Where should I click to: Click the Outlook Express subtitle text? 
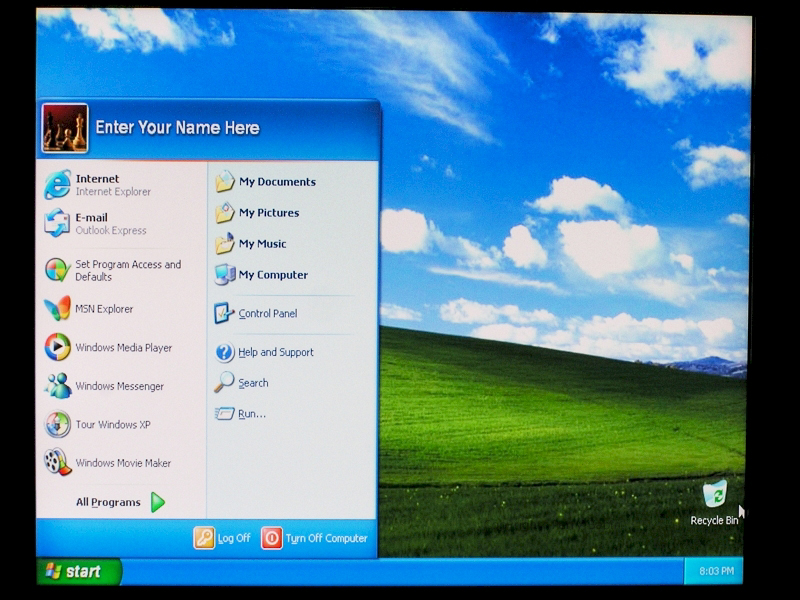[x=111, y=231]
